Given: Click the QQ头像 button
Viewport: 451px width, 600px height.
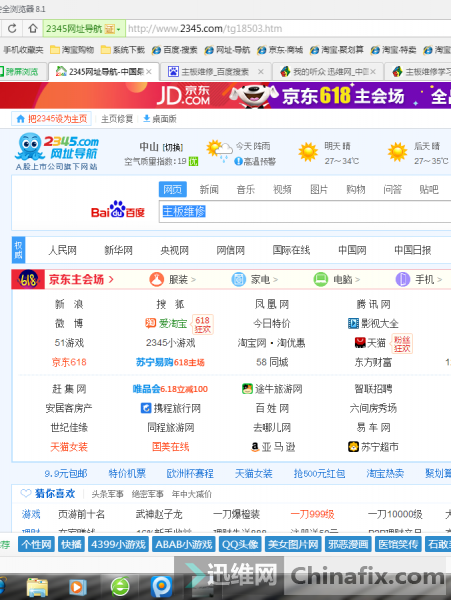Looking at the screenshot, I should (240, 544).
